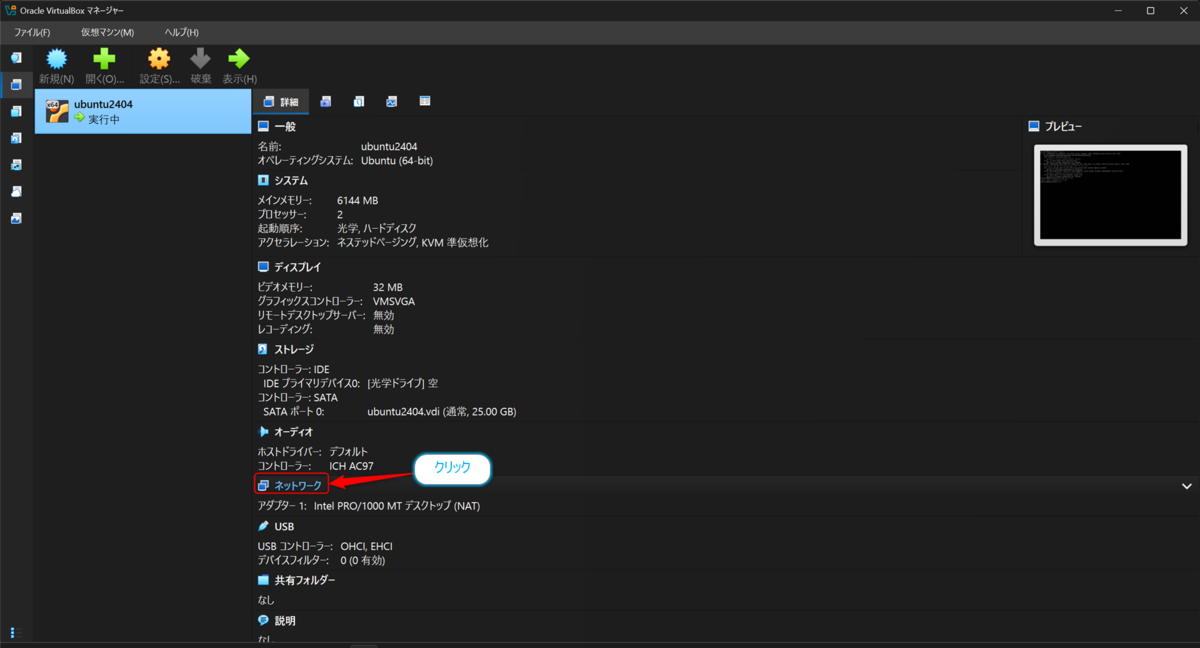The width and height of the screenshot is (1200, 648).
Task: Open the ストレージ section heading link
Action: [294, 350]
